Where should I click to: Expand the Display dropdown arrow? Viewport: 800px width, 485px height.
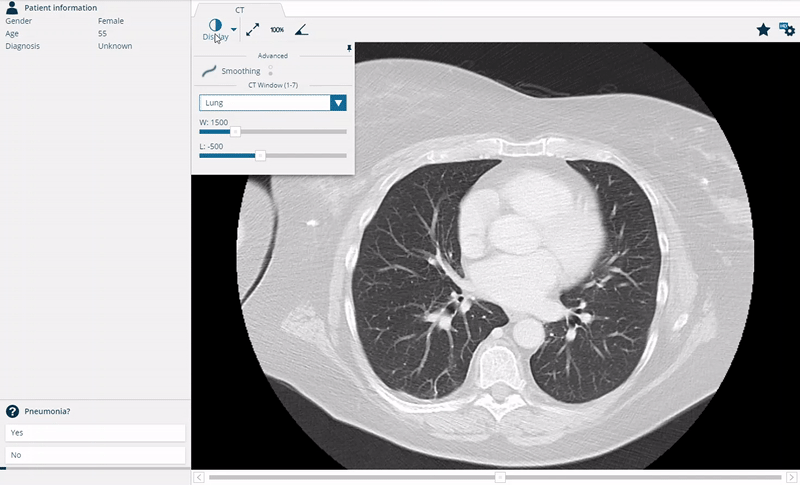coord(234,30)
